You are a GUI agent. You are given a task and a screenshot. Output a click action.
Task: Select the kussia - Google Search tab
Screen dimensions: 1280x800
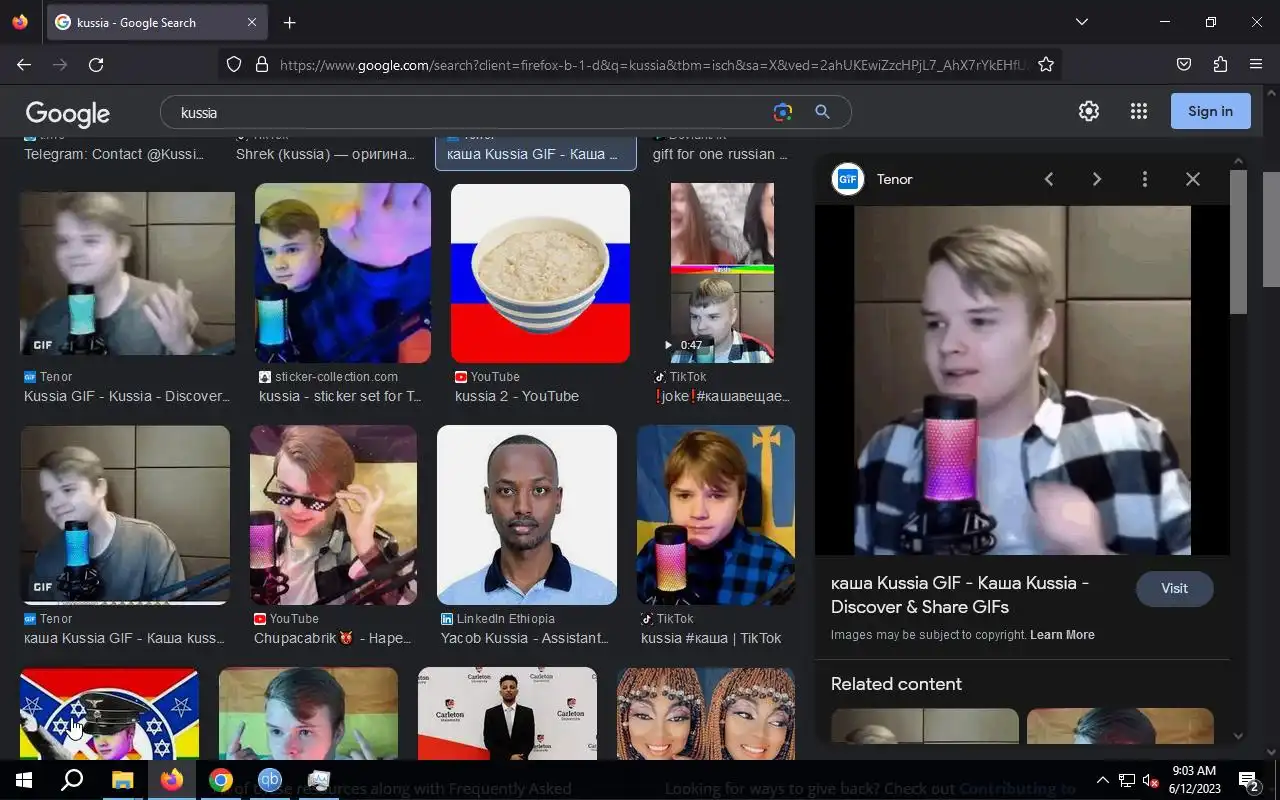(157, 22)
